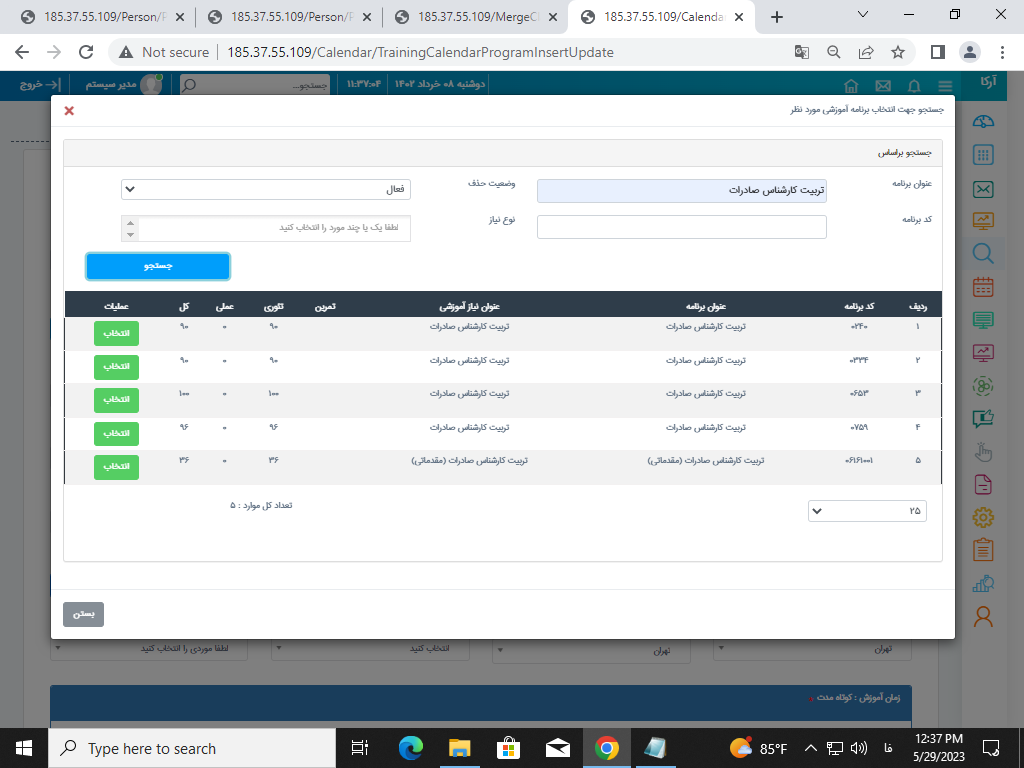Open the yellow settings gear in sidebar
Viewport: 1024px width, 768px height.
tap(983, 516)
